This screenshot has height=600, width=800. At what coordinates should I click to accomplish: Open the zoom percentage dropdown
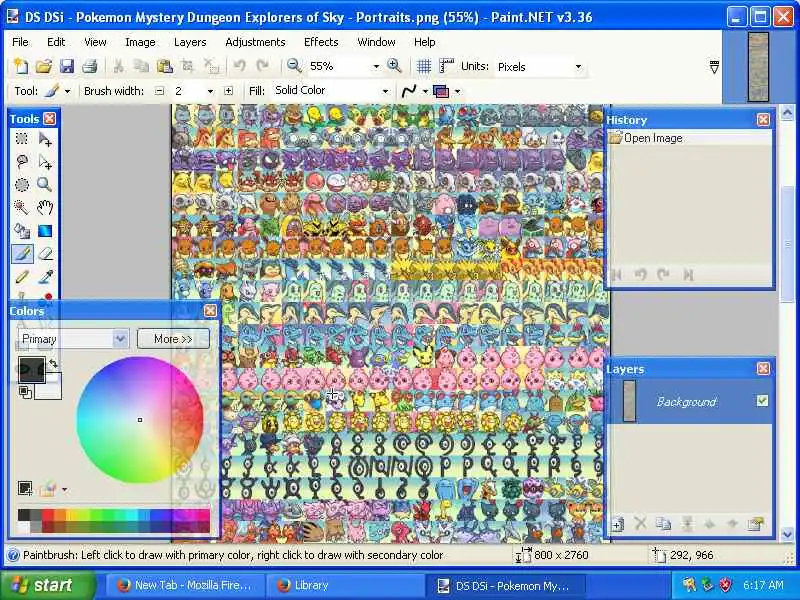click(x=376, y=66)
